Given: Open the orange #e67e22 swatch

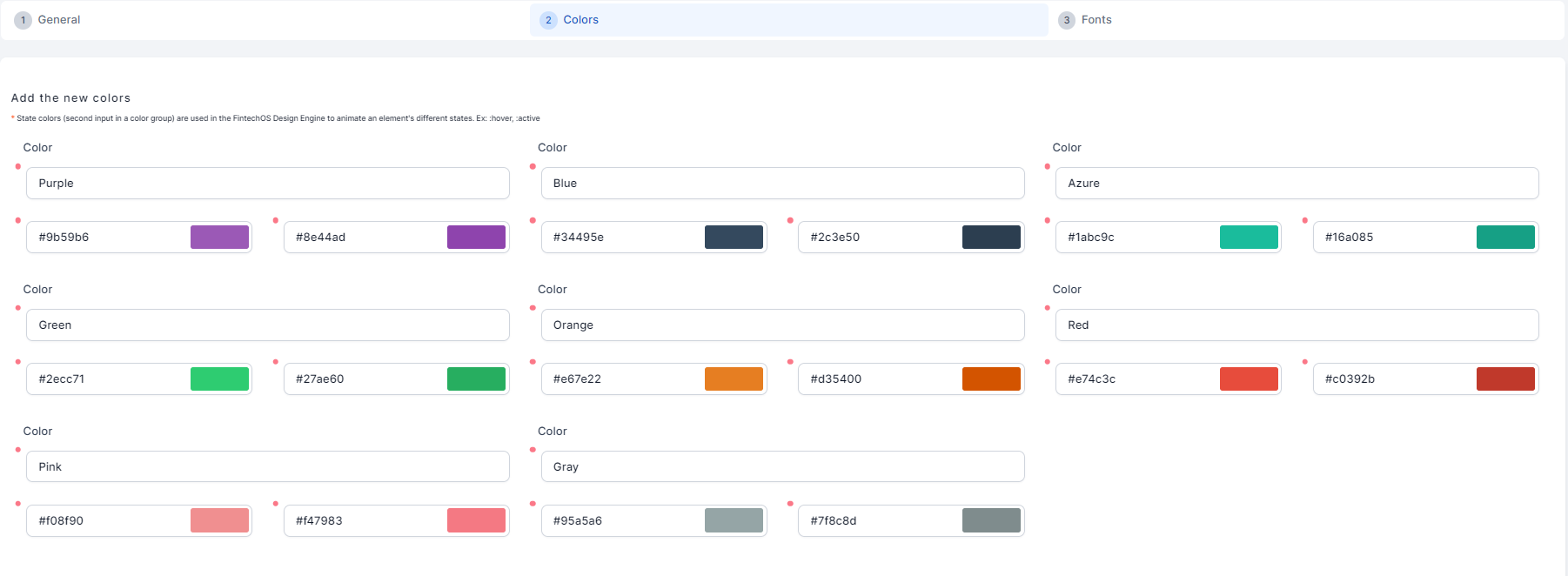Looking at the screenshot, I should (x=734, y=379).
